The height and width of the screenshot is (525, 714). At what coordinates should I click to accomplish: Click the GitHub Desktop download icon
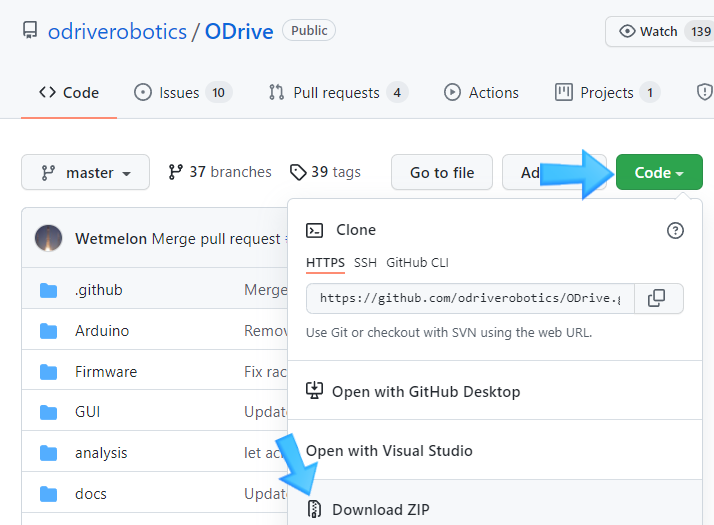click(x=314, y=391)
